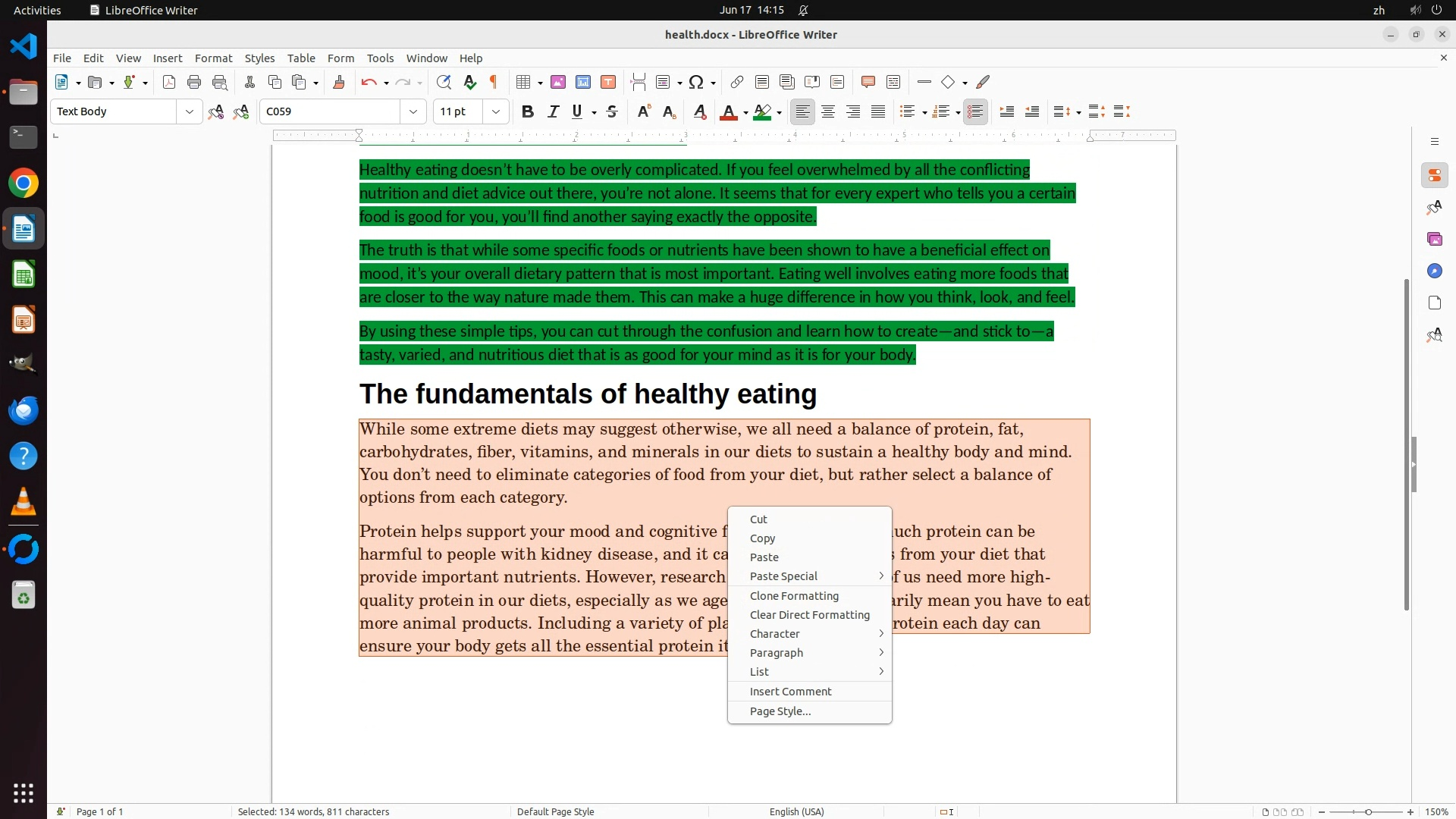
Task: Click the Insert Image toolbar icon
Action: point(558,82)
